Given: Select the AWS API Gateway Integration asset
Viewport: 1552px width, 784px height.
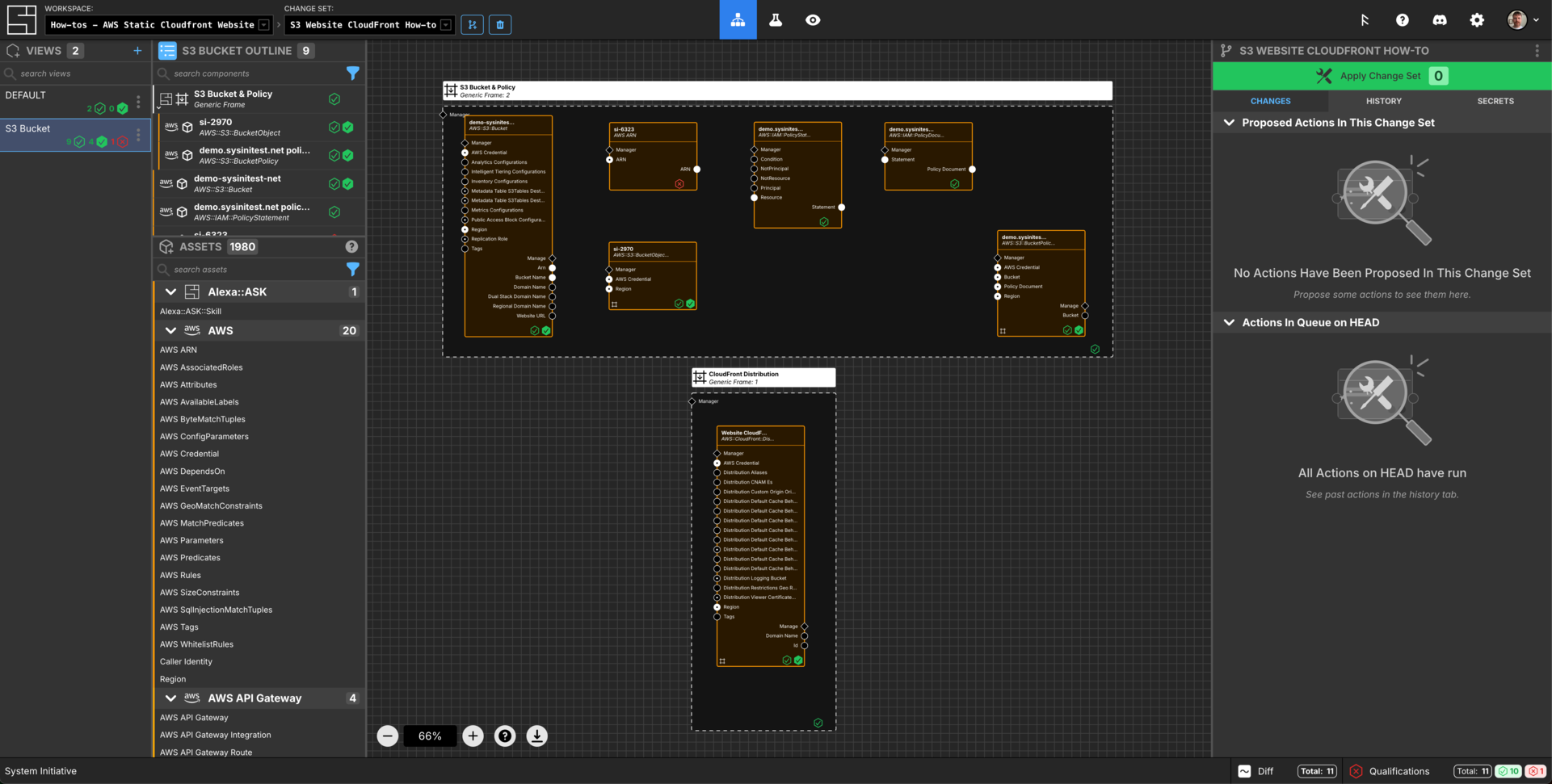Looking at the screenshot, I should click(x=216, y=735).
